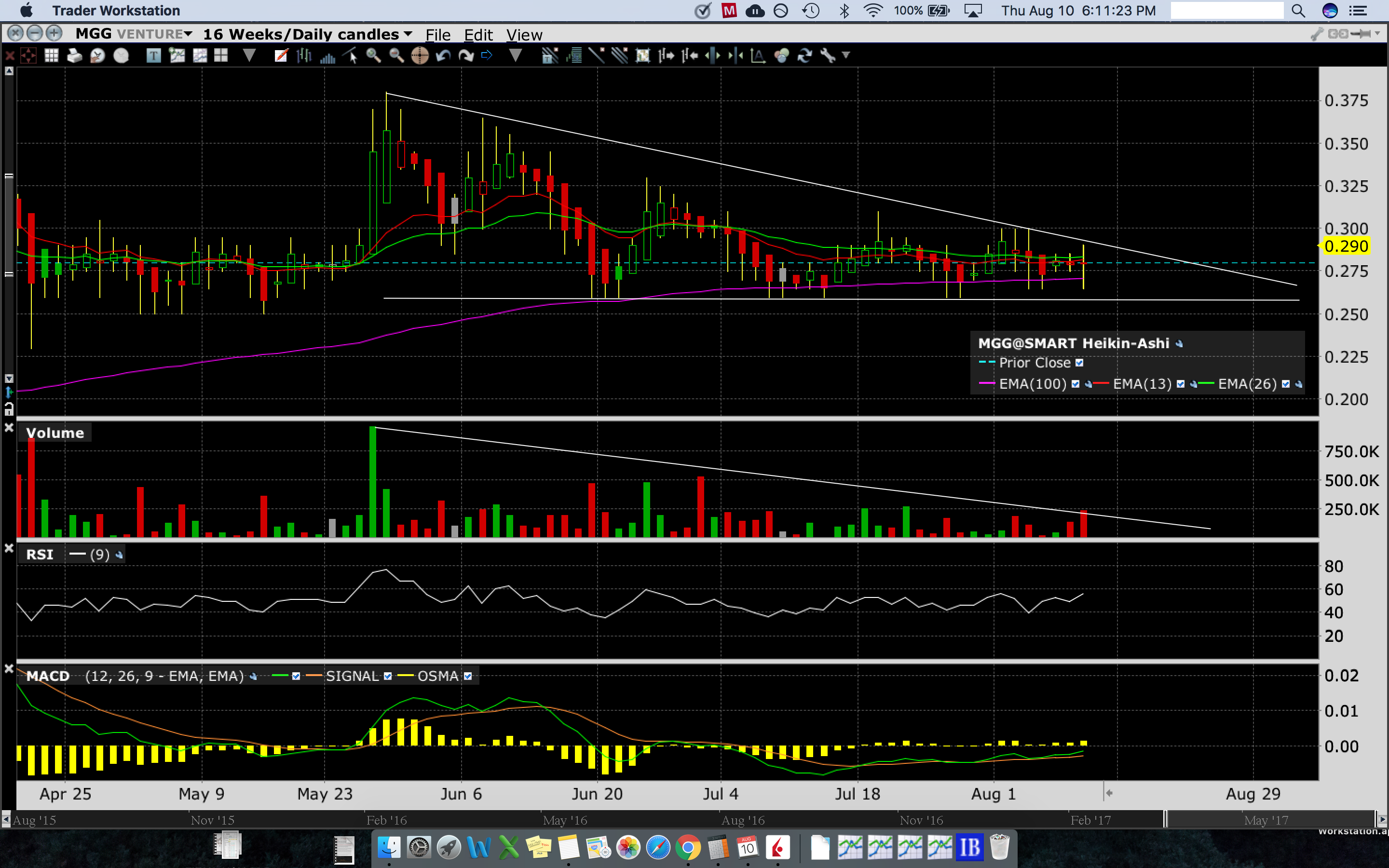Click the price scale down arrow
The width and height of the screenshot is (1389, 868).
[9, 379]
